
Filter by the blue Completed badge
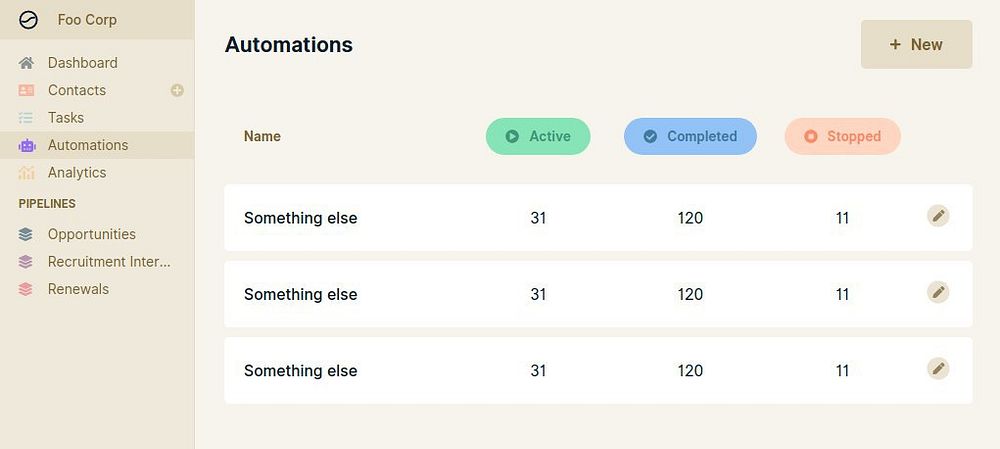pyautogui.click(x=690, y=137)
